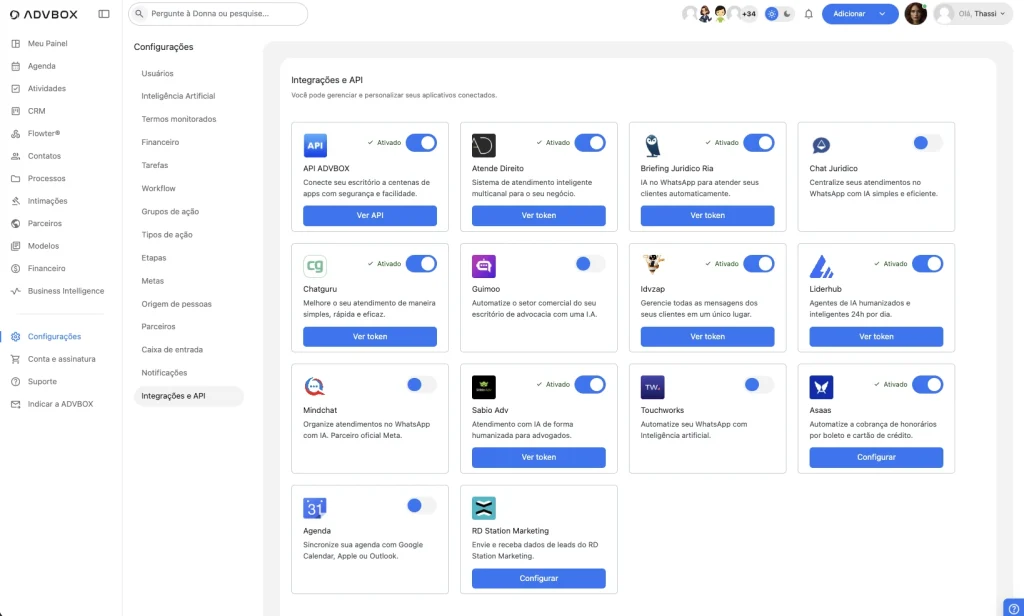
Task: Click the search magnifier icon
Action: pos(139,14)
